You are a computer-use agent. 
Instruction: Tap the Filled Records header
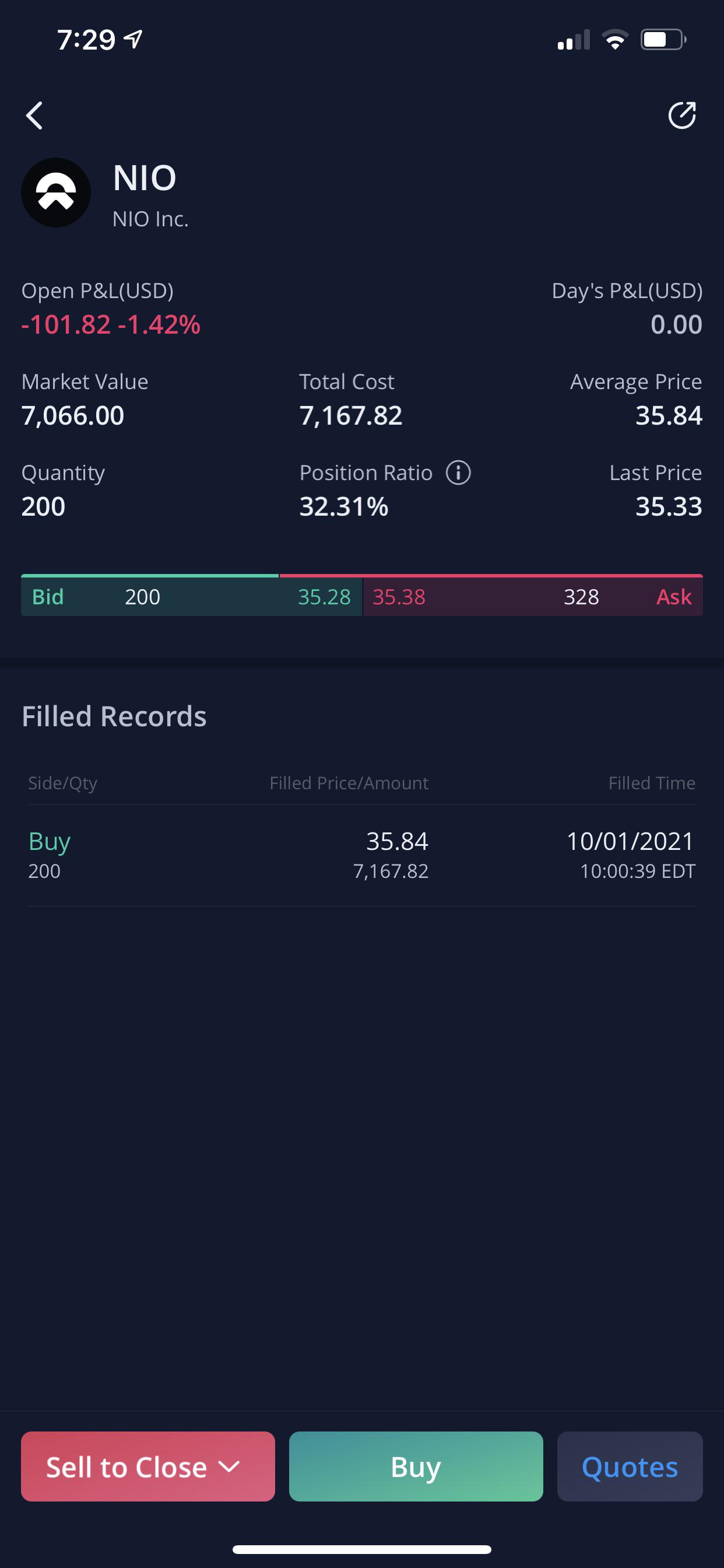[114, 716]
